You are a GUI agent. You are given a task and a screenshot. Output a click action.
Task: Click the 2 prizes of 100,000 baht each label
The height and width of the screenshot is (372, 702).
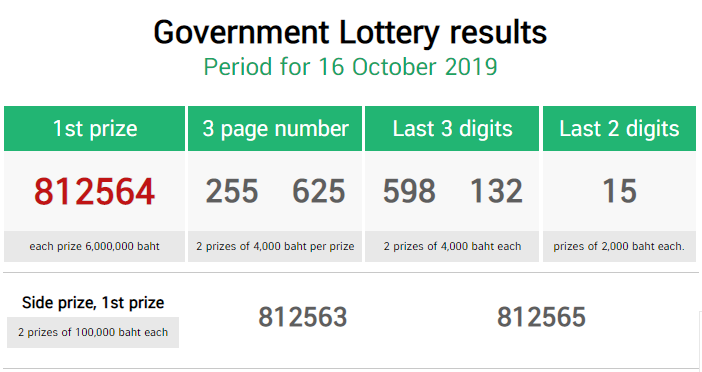coord(93,332)
